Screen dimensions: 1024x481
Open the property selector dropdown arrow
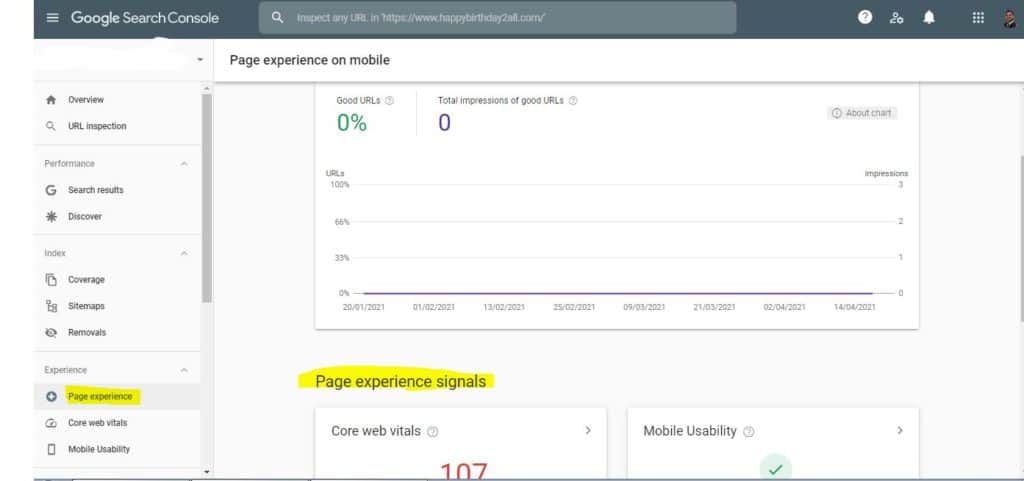pyautogui.click(x=200, y=59)
